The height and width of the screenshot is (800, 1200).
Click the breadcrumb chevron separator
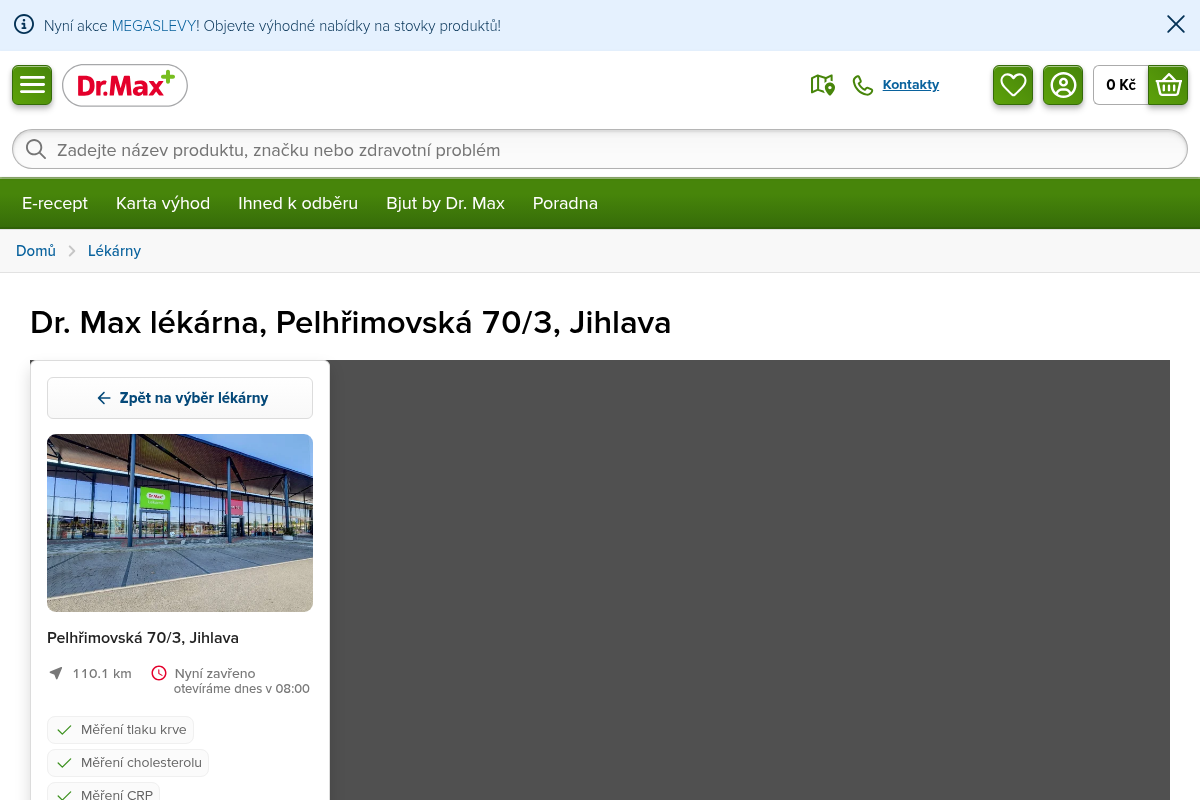coord(72,251)
